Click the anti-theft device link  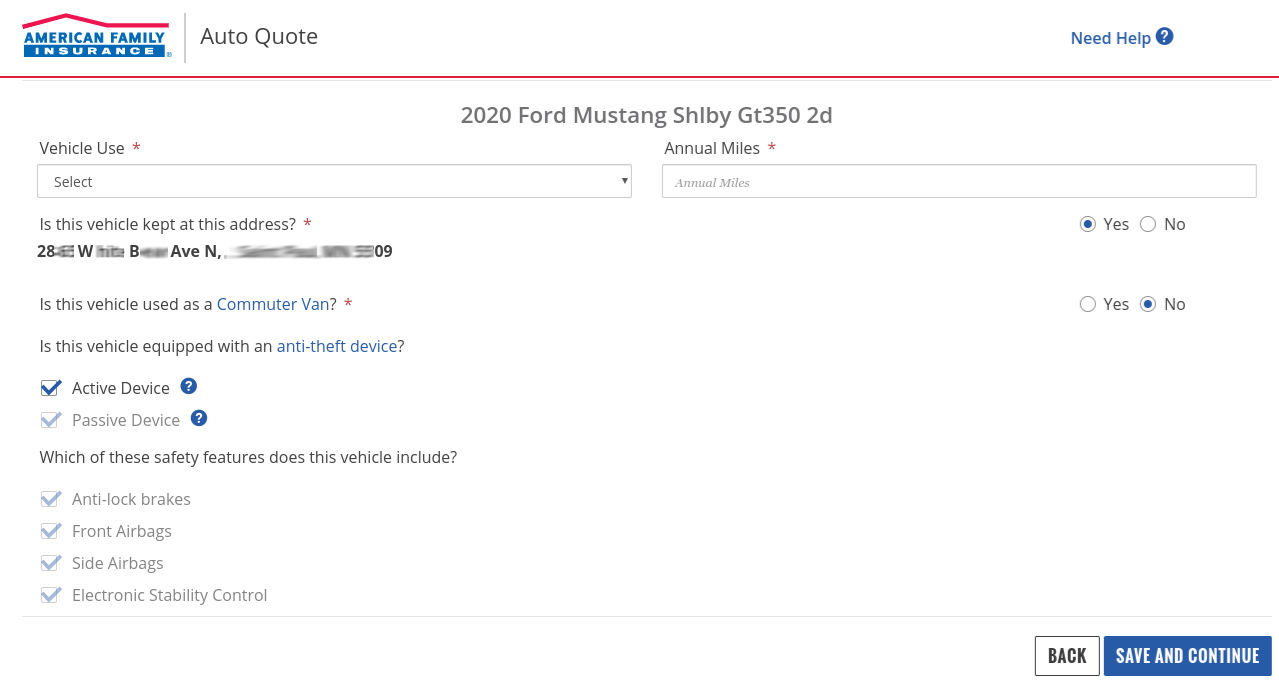[x=336, y=346]
